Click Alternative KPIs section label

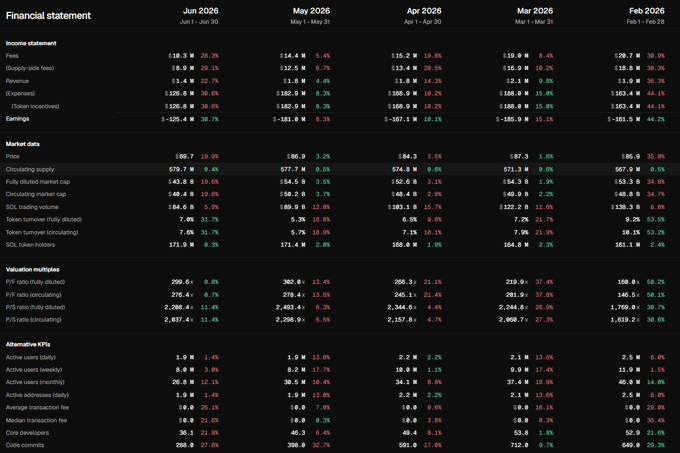click(28, 345)
